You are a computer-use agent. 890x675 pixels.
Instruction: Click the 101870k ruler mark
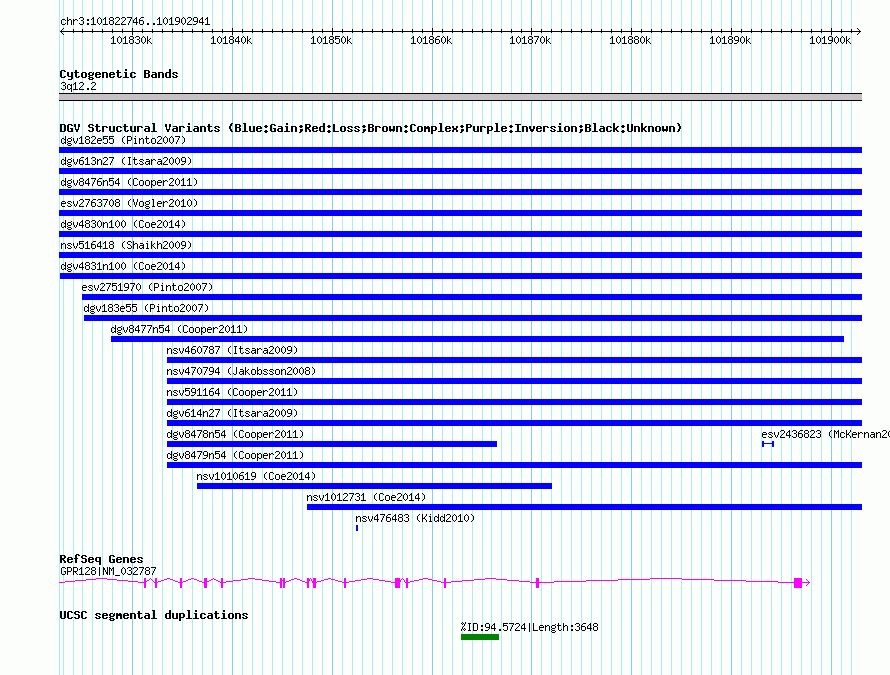pyautogui.click(x=530, y=40)
